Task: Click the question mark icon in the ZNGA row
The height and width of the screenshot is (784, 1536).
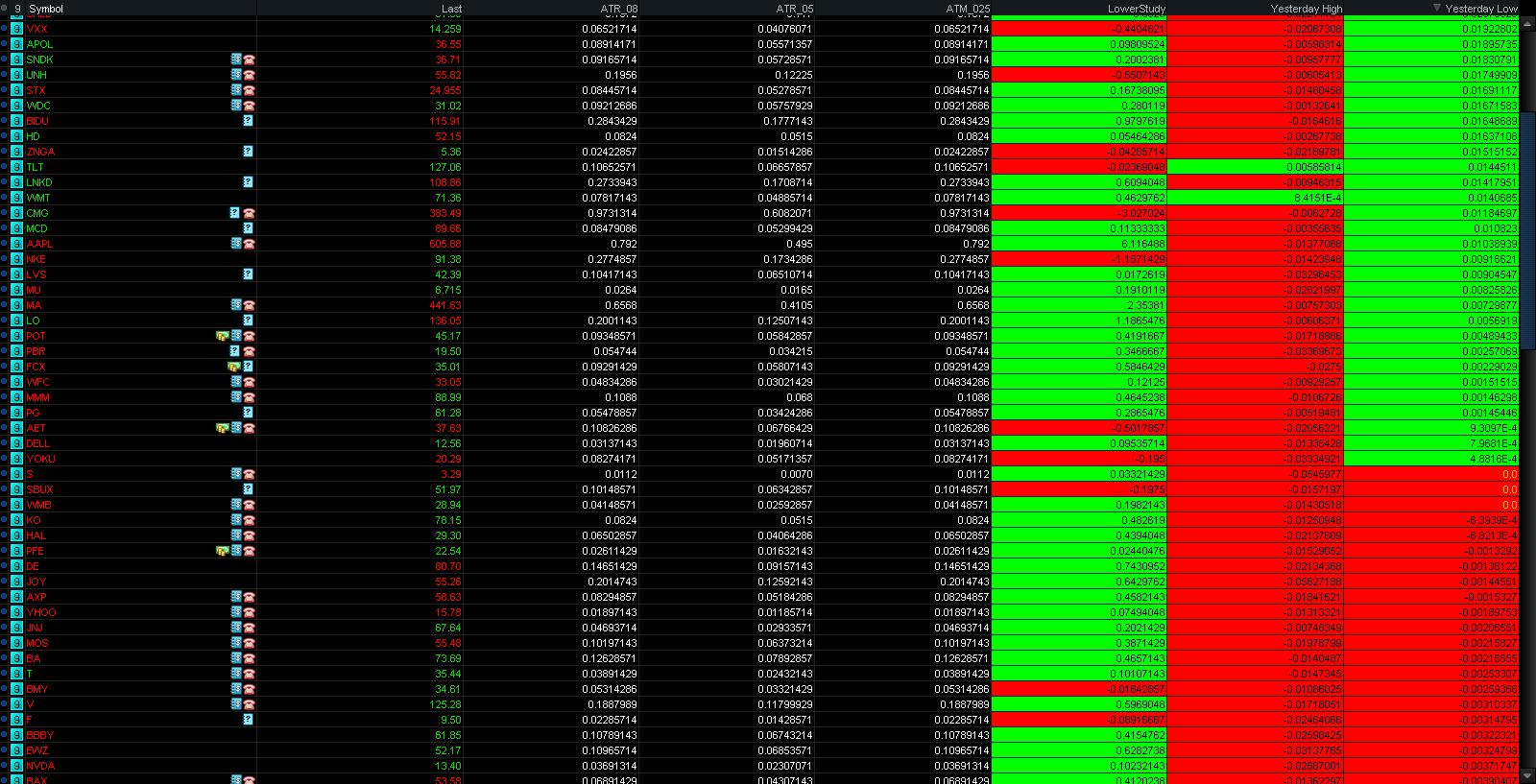Action: click(x=249, y=152)
